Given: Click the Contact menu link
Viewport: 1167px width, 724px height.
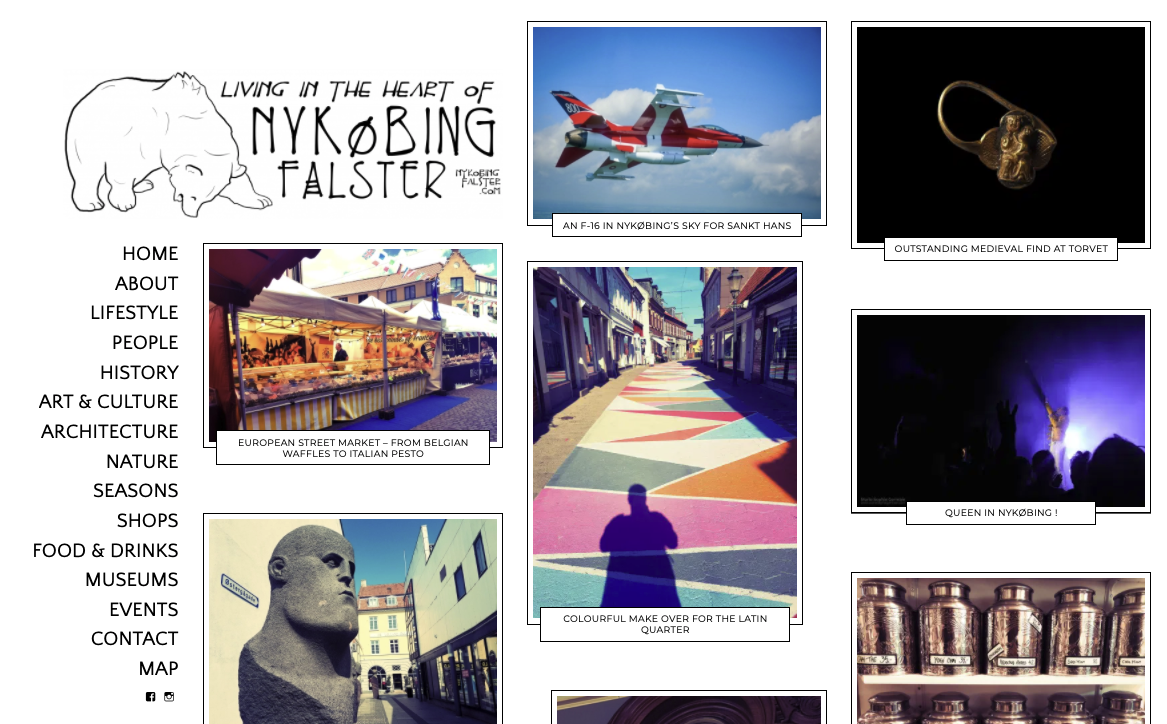Looking at the screenshot, I should click(x=134, y=639).
